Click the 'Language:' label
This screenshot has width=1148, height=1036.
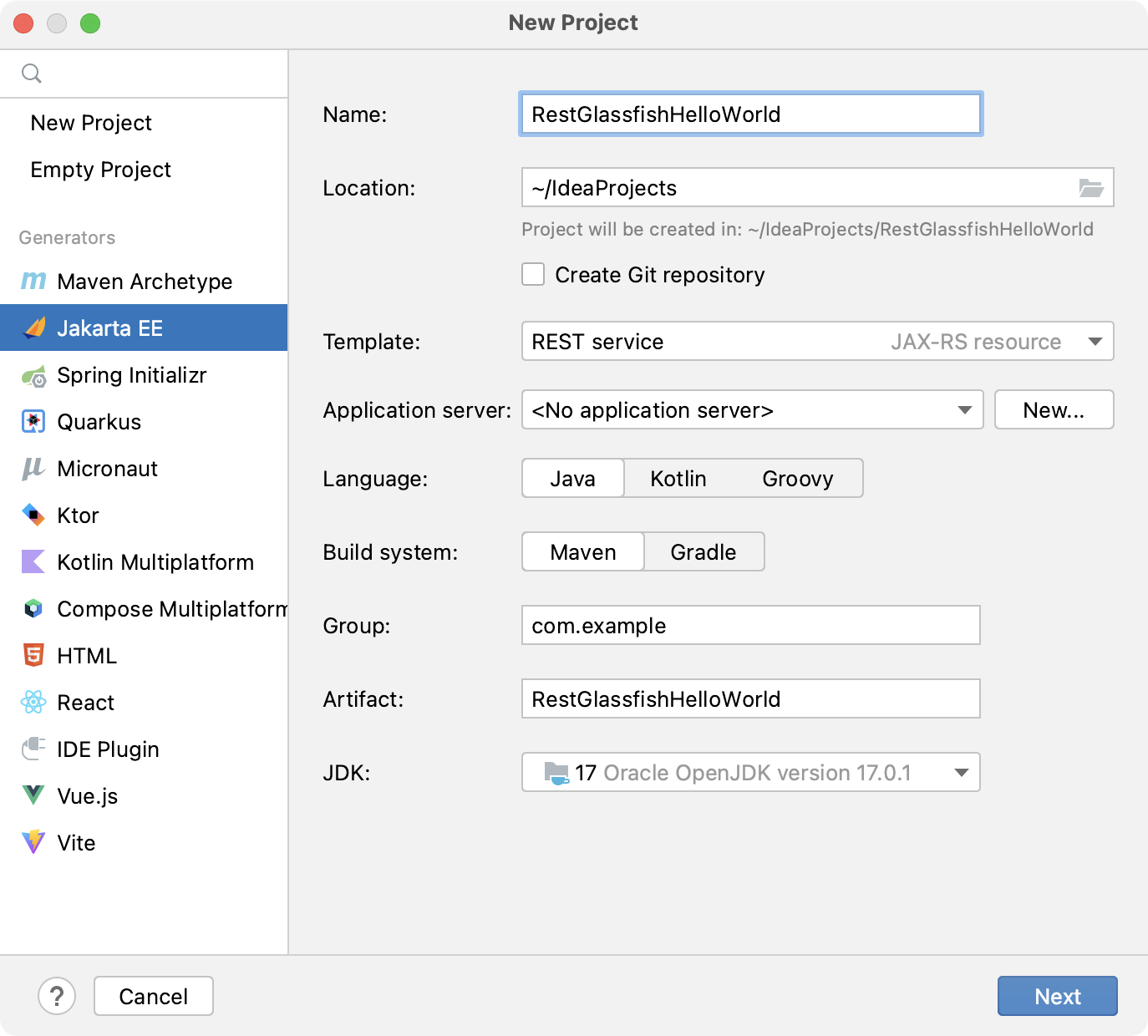[375, 479]
